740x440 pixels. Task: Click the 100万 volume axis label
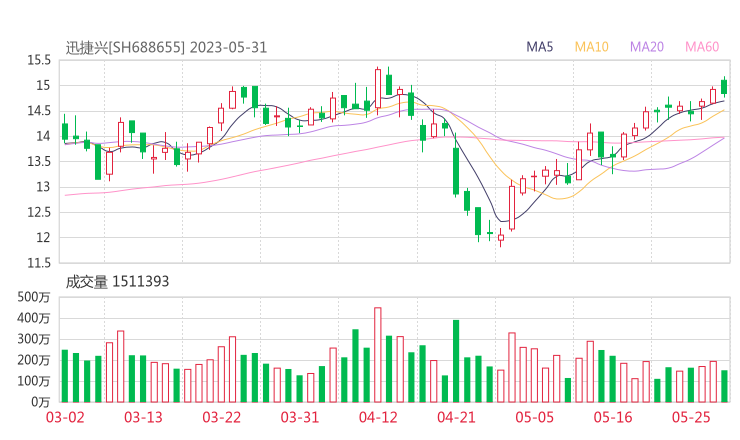34,381
